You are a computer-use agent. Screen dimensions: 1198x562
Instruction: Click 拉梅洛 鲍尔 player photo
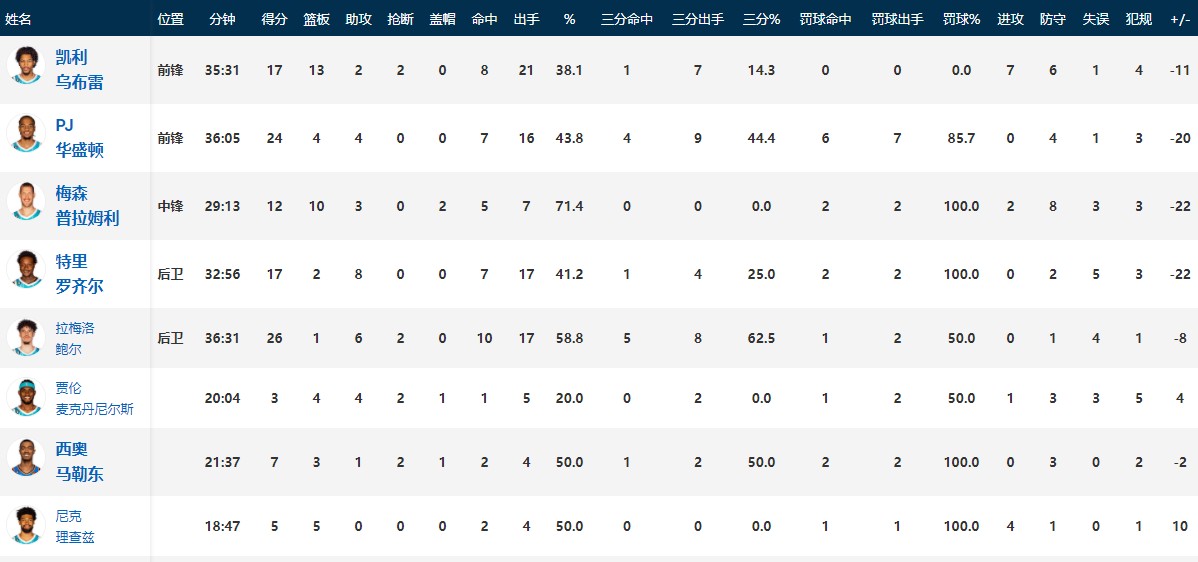point(26,337)
